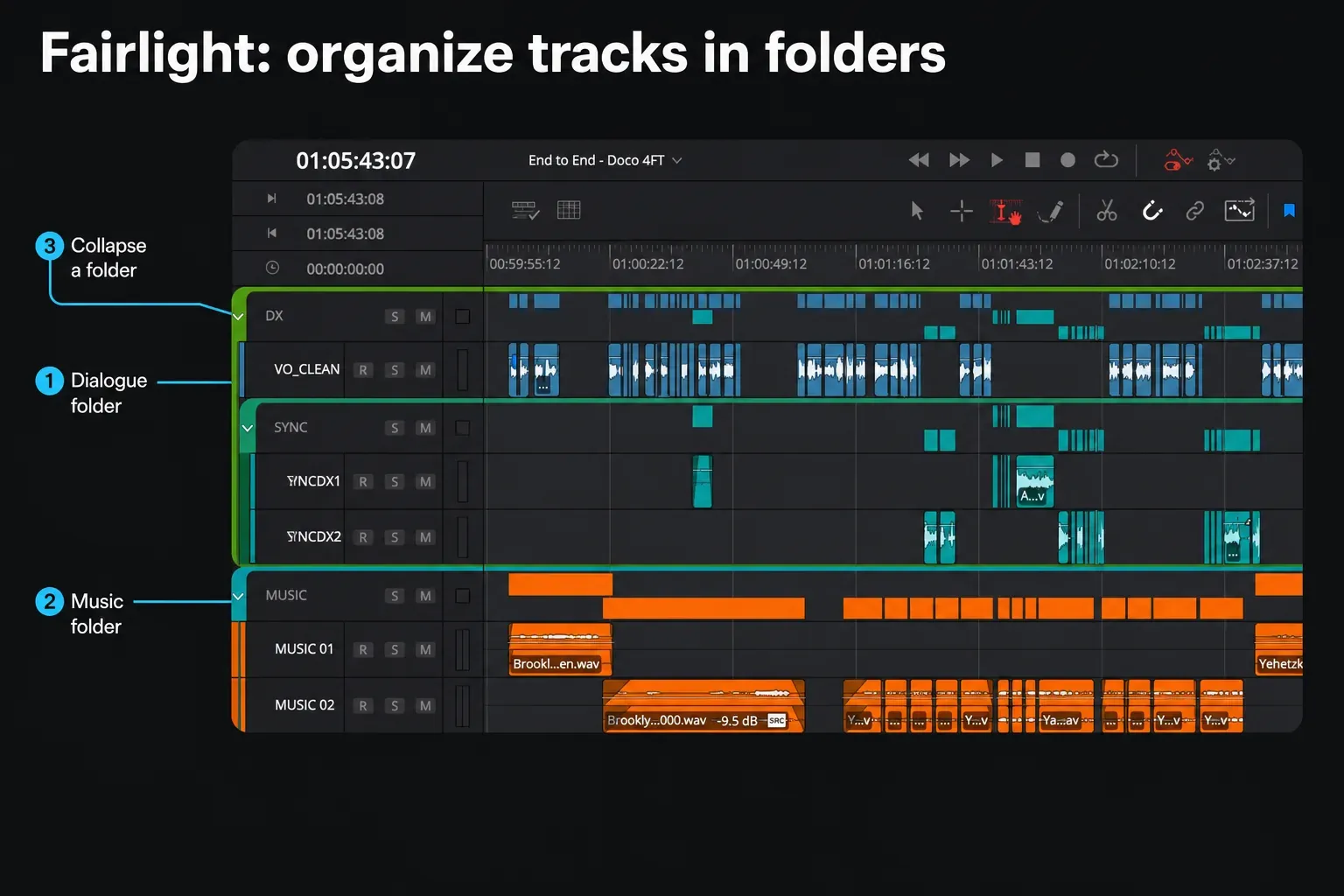The height and width of the screenshot is (896, 1344).
Task: Toggle the link clips icon
Action: coord(1195,211)
